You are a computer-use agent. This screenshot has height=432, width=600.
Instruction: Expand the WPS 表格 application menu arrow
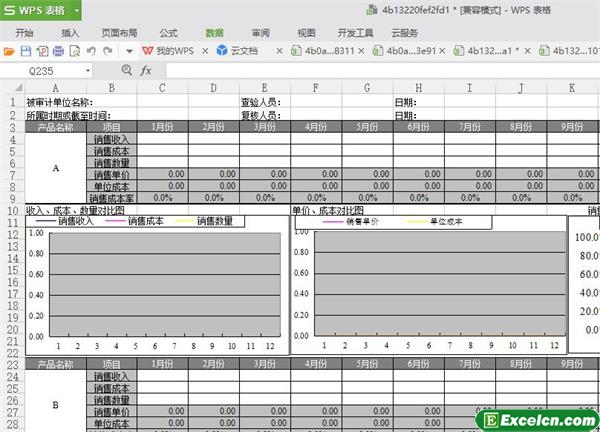(75, 11)
